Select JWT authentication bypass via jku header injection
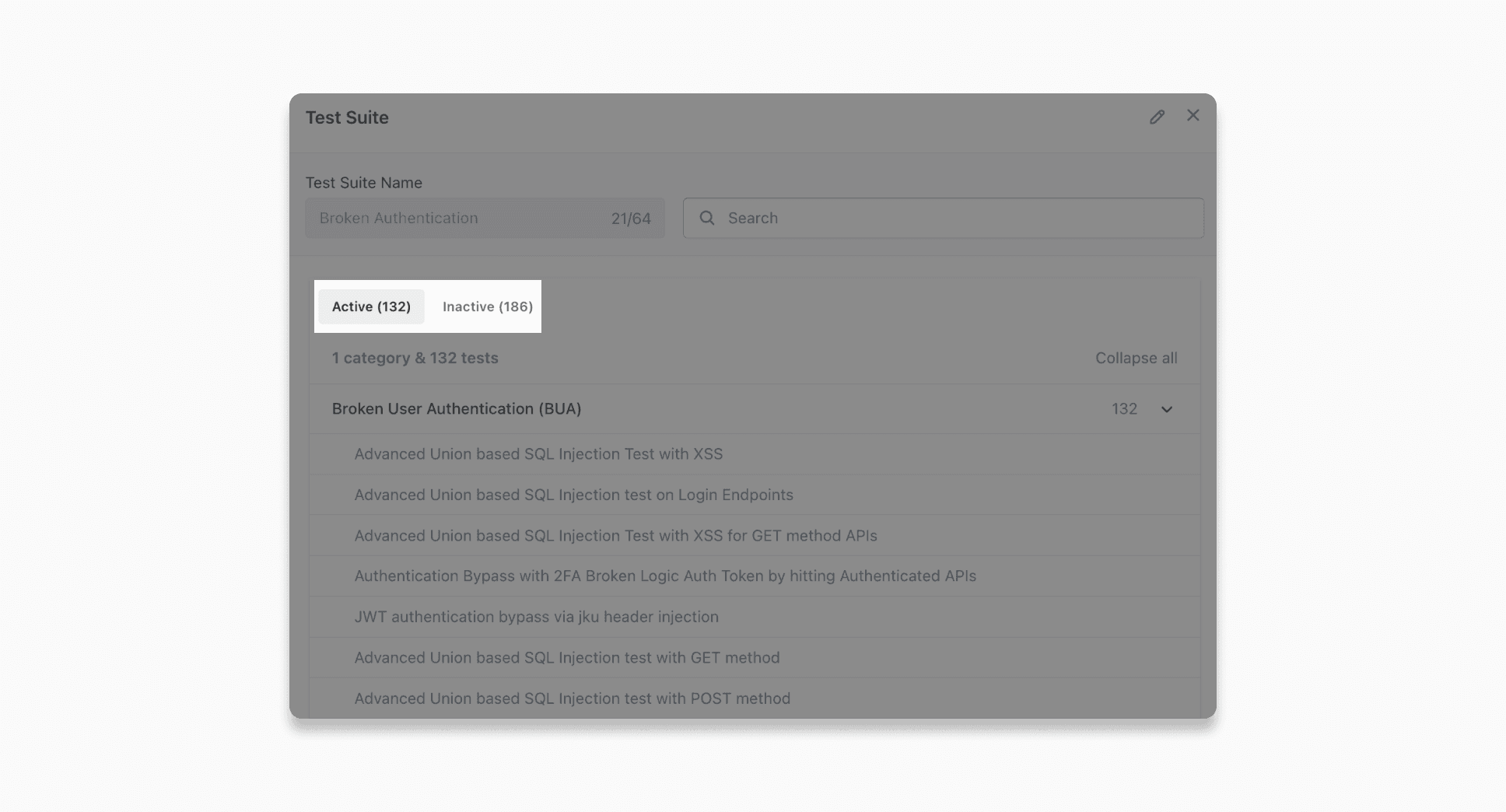 pyautogui.click(x=755, y=617)
